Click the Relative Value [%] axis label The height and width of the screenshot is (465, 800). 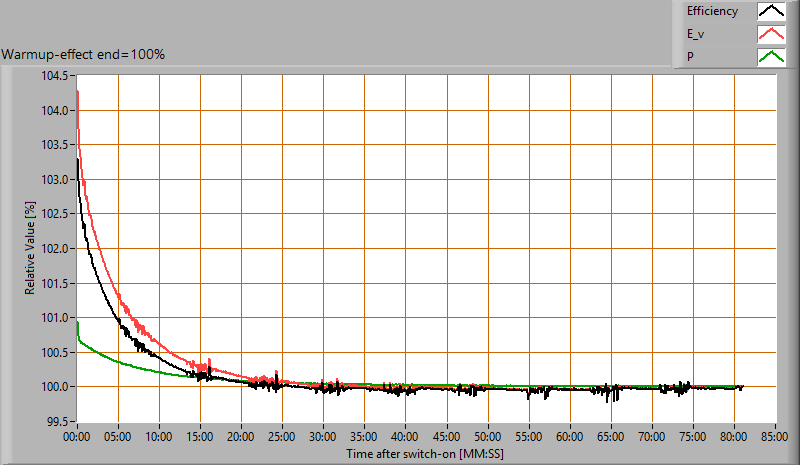coord(31,248)
